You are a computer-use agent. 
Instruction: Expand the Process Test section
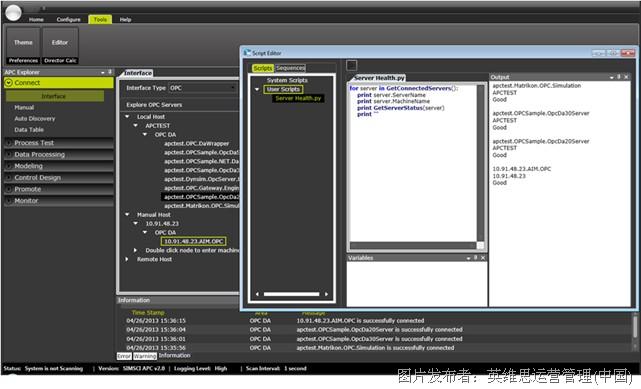(59, 143)
